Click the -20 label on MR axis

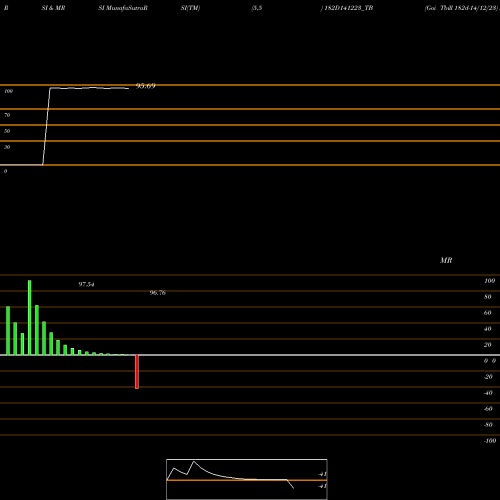(x=488, y=377)
